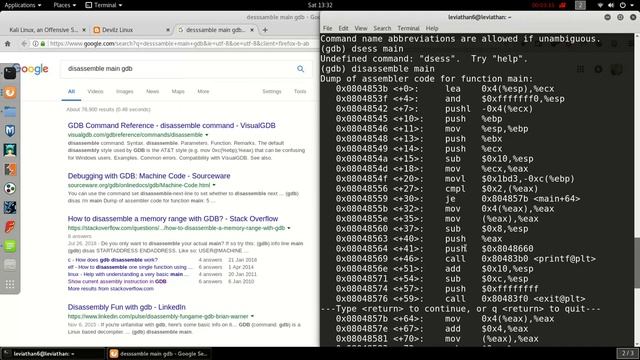Click the Firefox home button
The image size is (640, 360).
[x=7, y=44]
